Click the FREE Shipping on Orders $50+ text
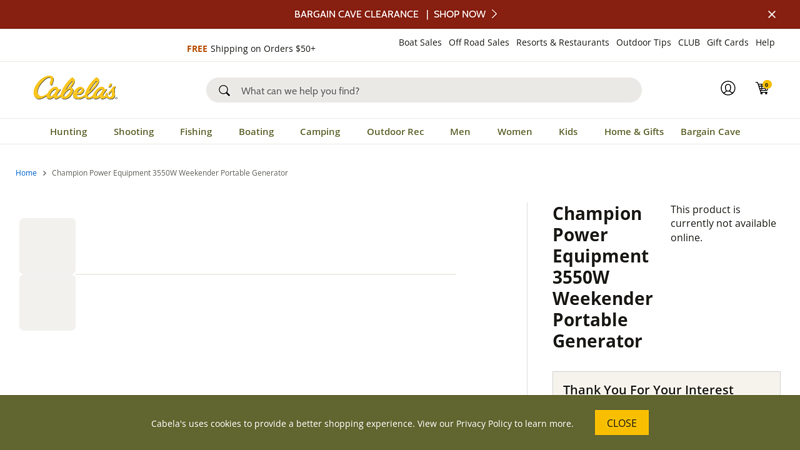 pos(251,48)
